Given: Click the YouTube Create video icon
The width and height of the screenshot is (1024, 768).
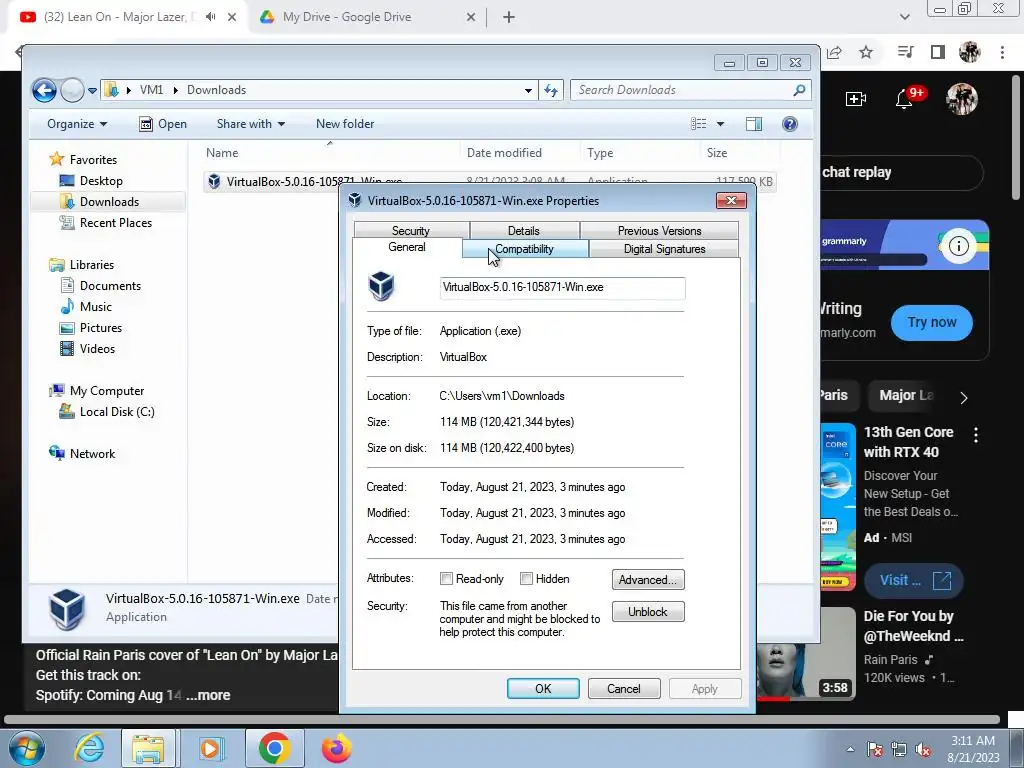Looking at the screenshot, I should tap(856, 99).
